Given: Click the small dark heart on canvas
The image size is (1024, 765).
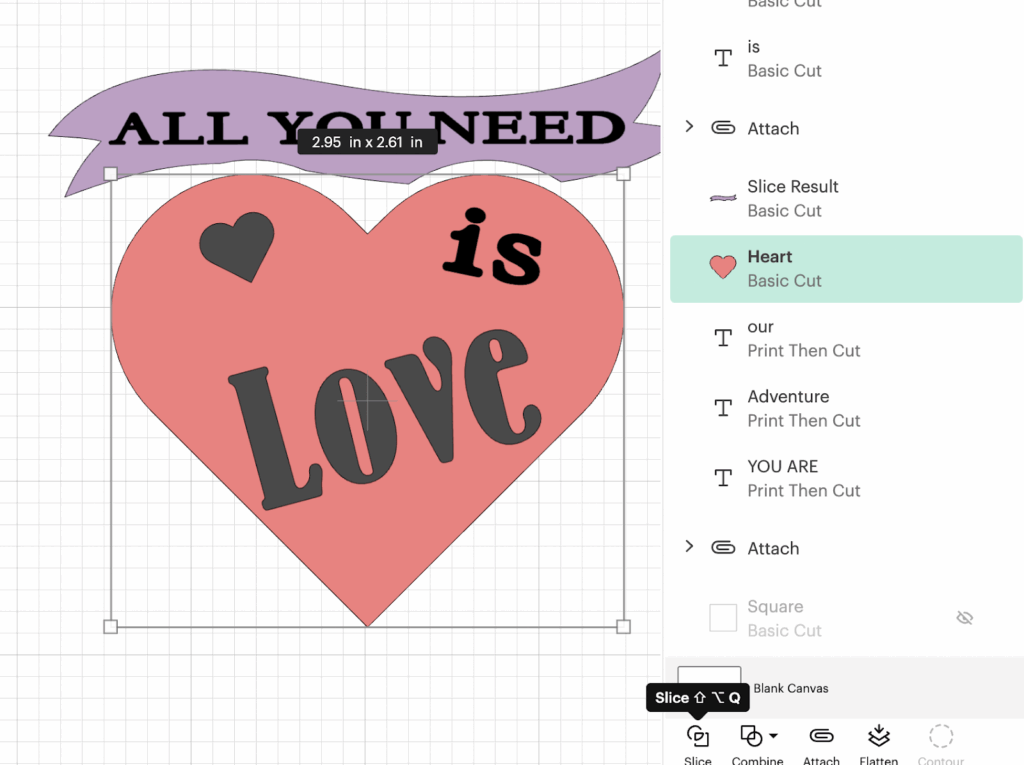Looking at the screenshot, I should click(x=237, y=244).
